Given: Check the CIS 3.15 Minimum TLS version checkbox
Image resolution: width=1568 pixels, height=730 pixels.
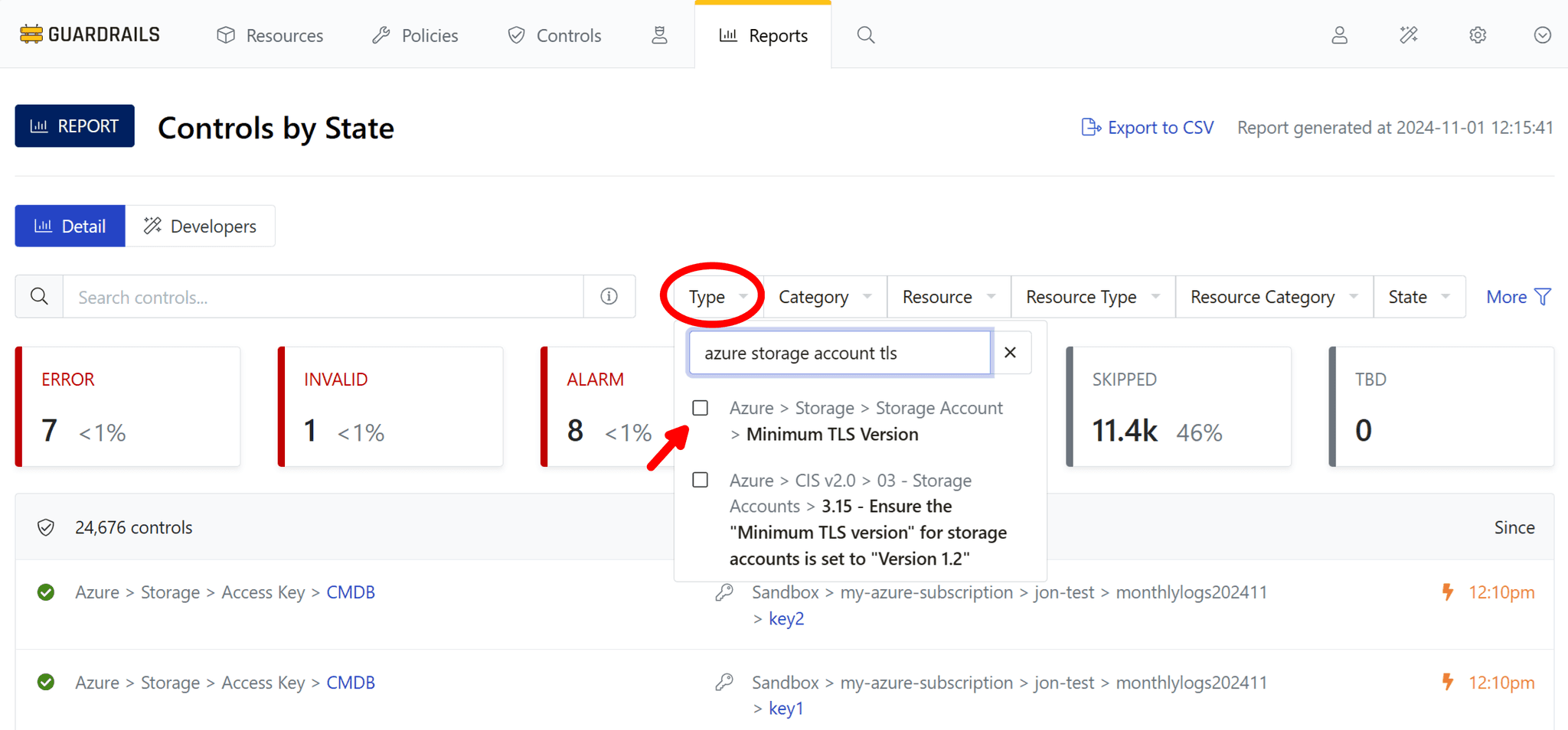Looking at the screenshot, I should click(x=700, y=480).
